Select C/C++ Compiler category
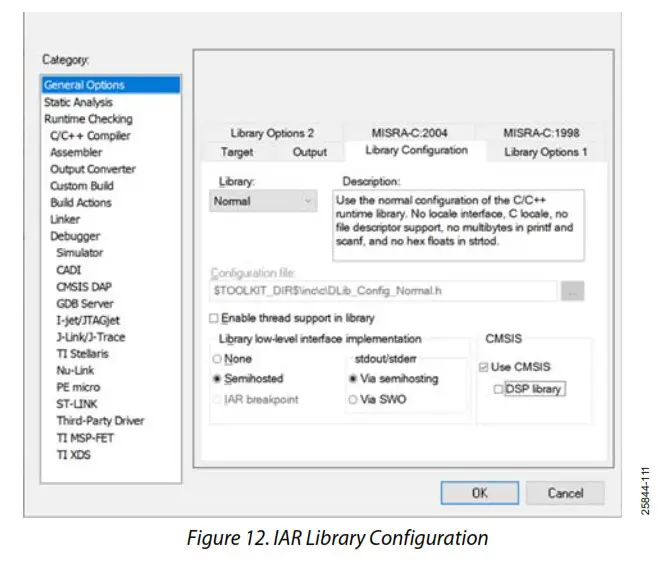Screen dimensions: 664x561 [x=90, y=136]
